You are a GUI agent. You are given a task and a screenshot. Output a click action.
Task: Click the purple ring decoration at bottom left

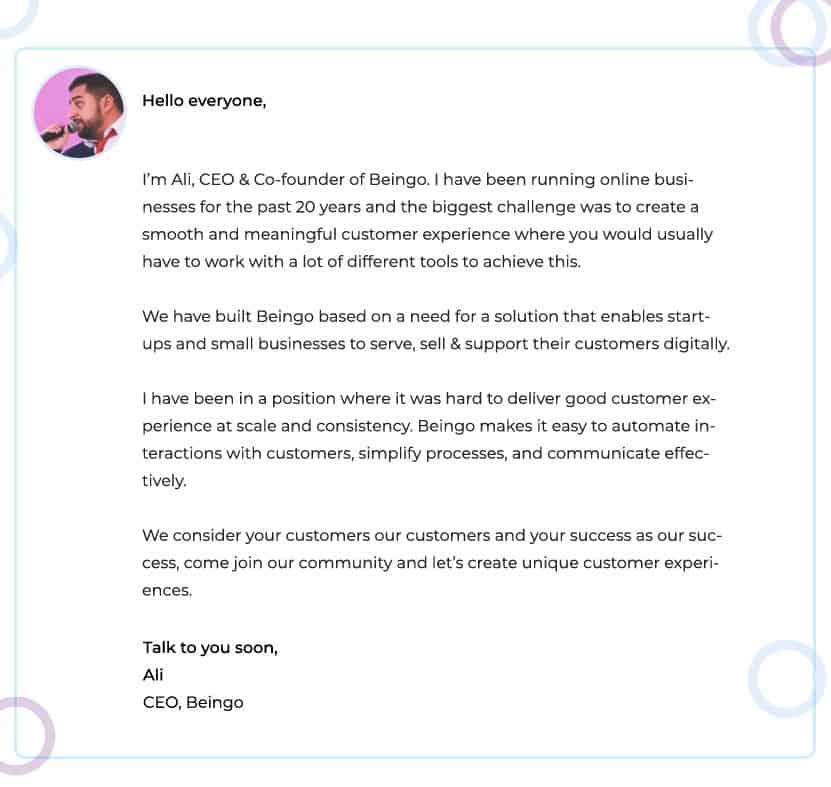coord(22,736)
